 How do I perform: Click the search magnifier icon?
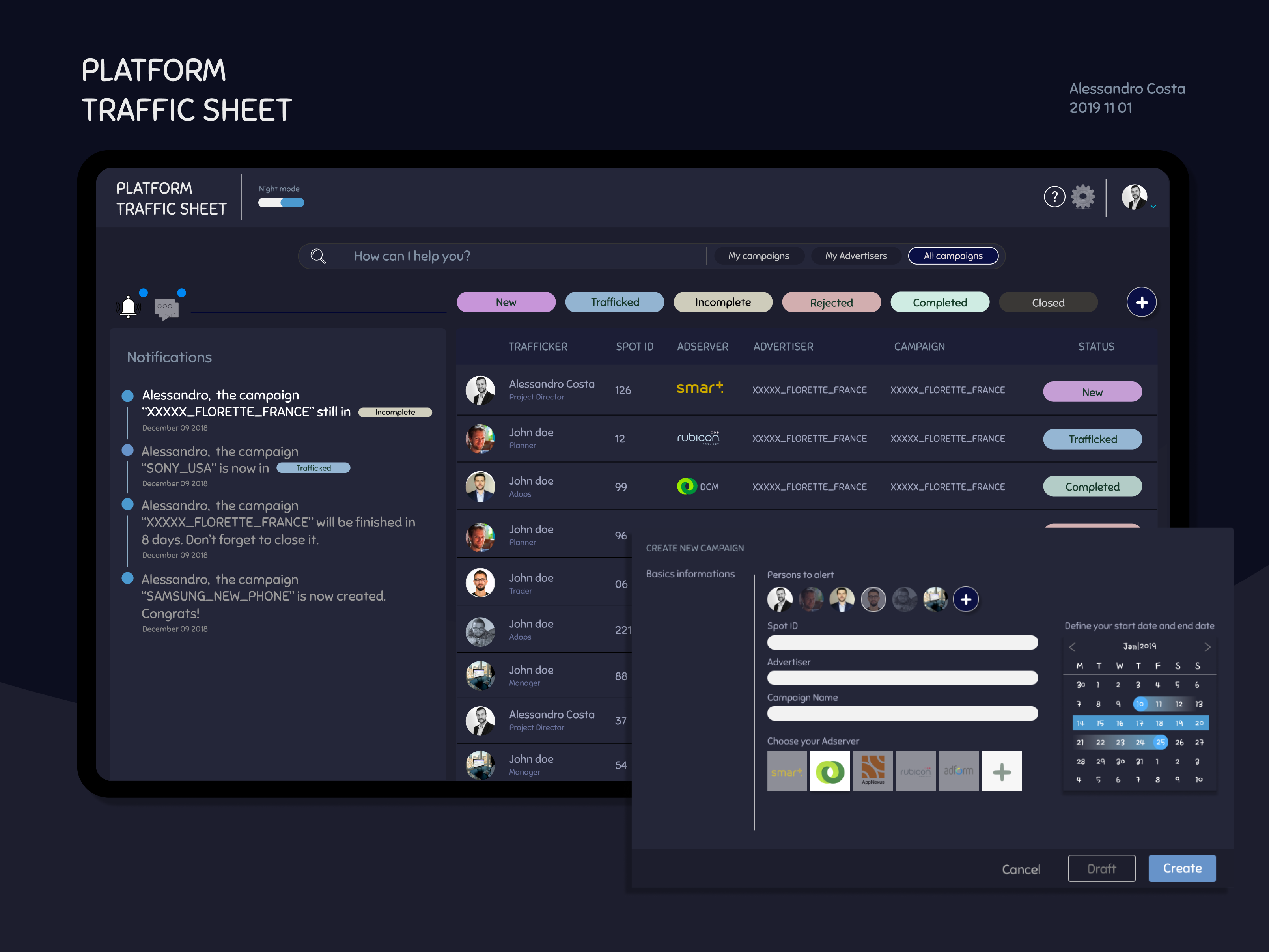318,256
